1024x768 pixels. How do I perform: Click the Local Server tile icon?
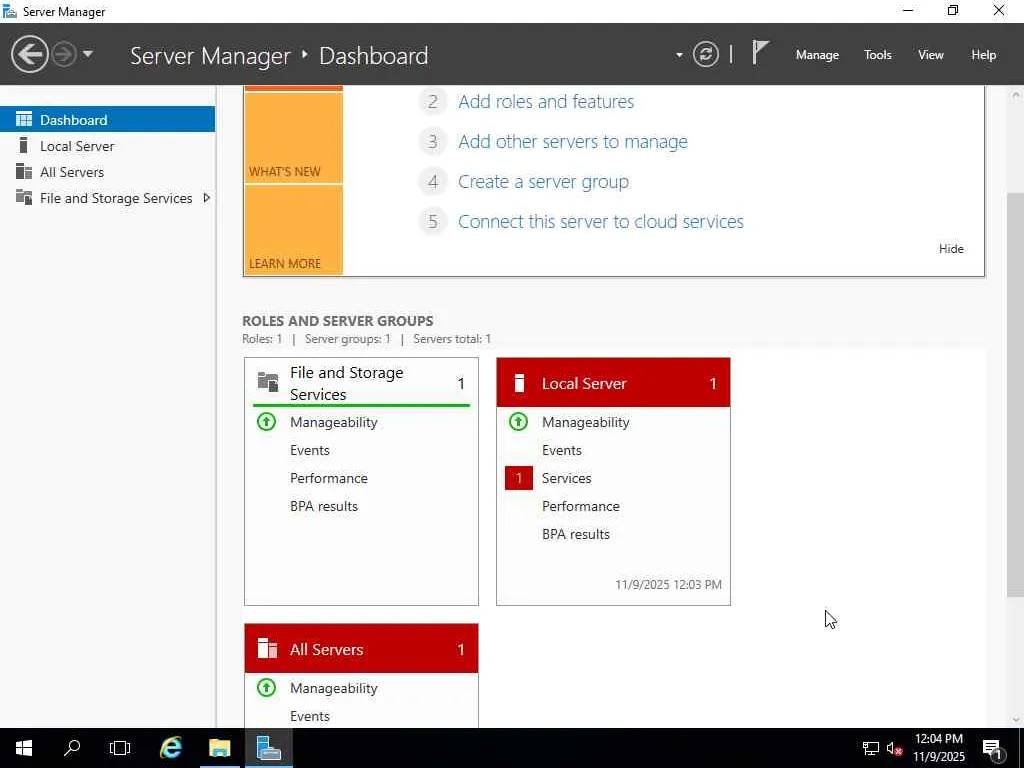tap(519, 383)
